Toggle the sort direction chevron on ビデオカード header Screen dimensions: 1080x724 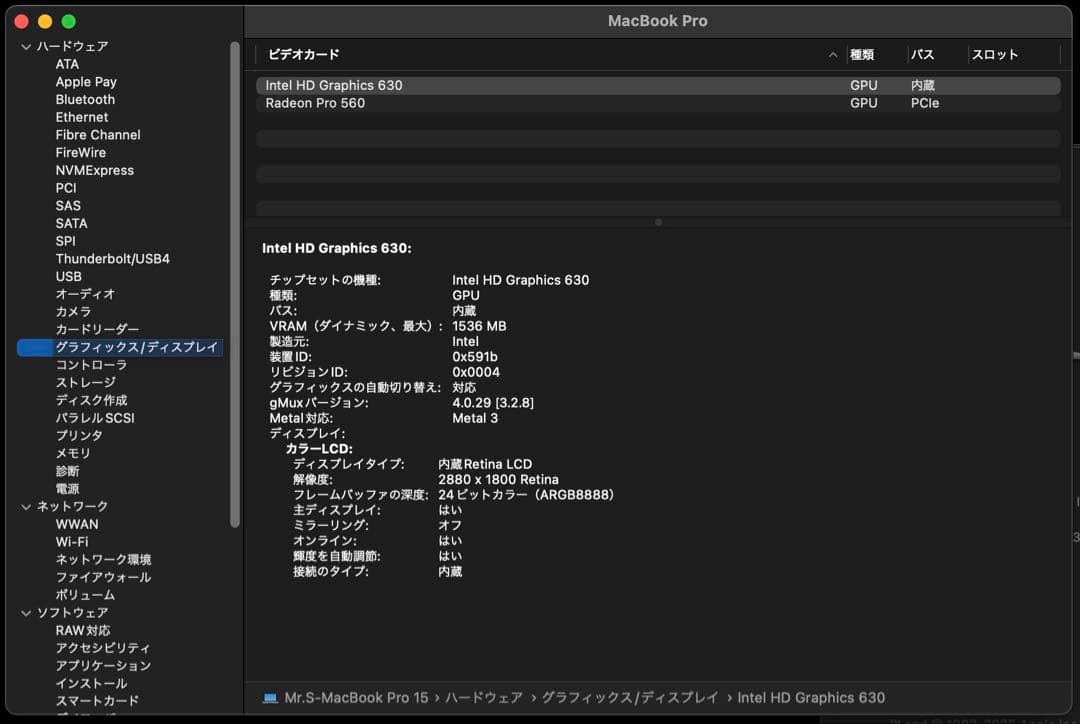point(833,54)
